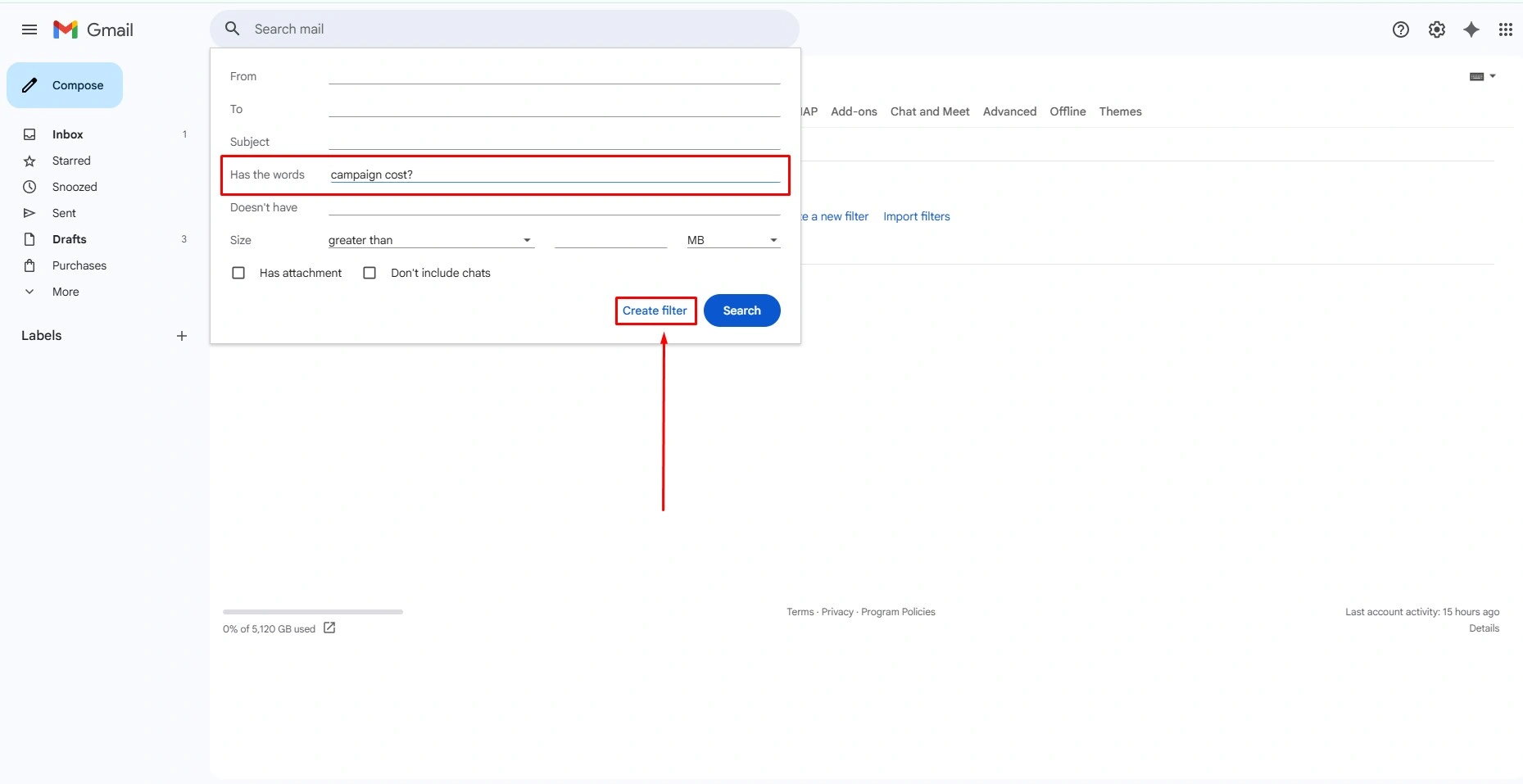The width and height of the screenshot is (1523, 784).
Task: Toggle the Has attachment checkbox
Action: [x=238, y=273]
